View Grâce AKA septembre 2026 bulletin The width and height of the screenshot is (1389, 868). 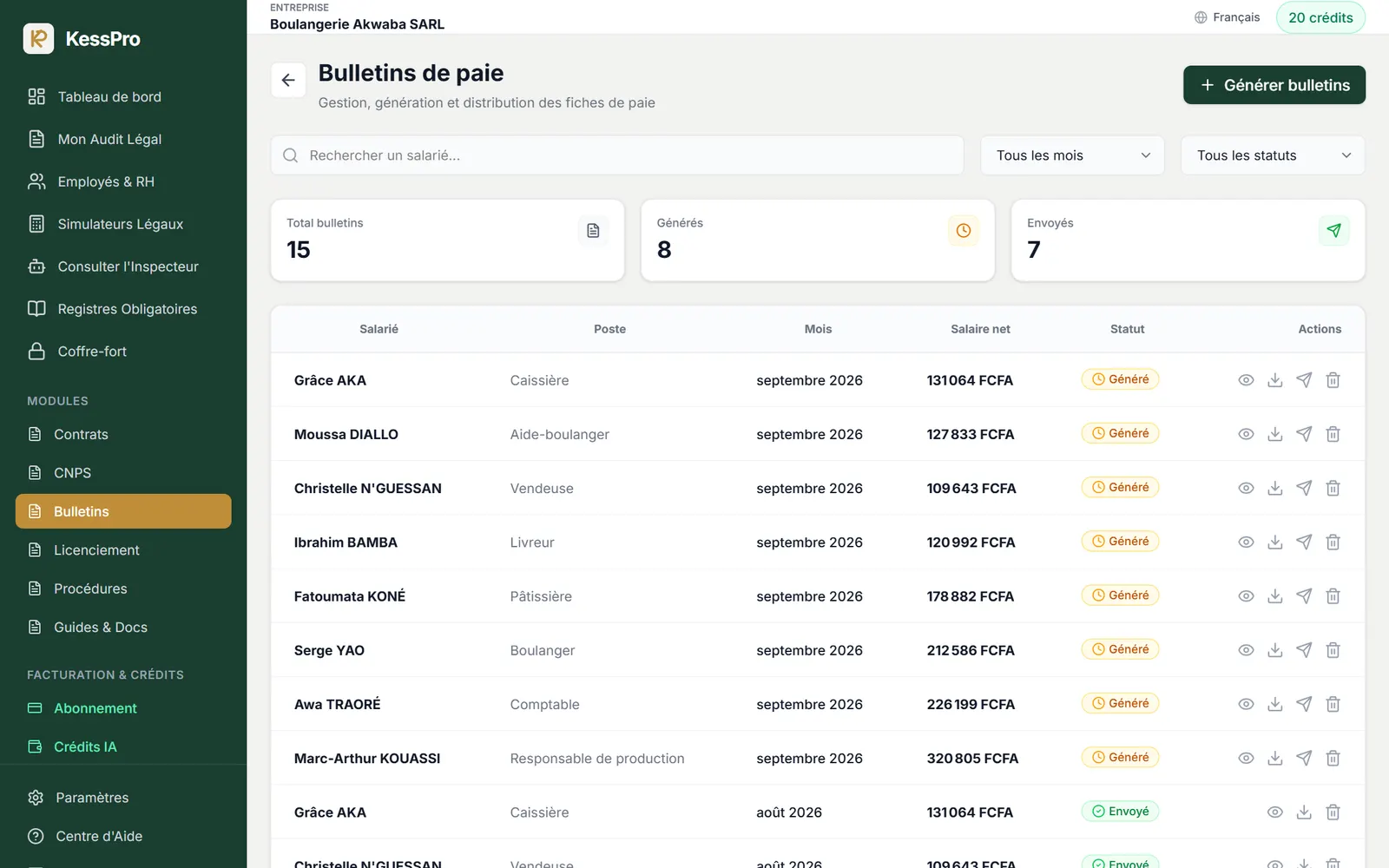pyautogui.click(x=1246, y=380)
